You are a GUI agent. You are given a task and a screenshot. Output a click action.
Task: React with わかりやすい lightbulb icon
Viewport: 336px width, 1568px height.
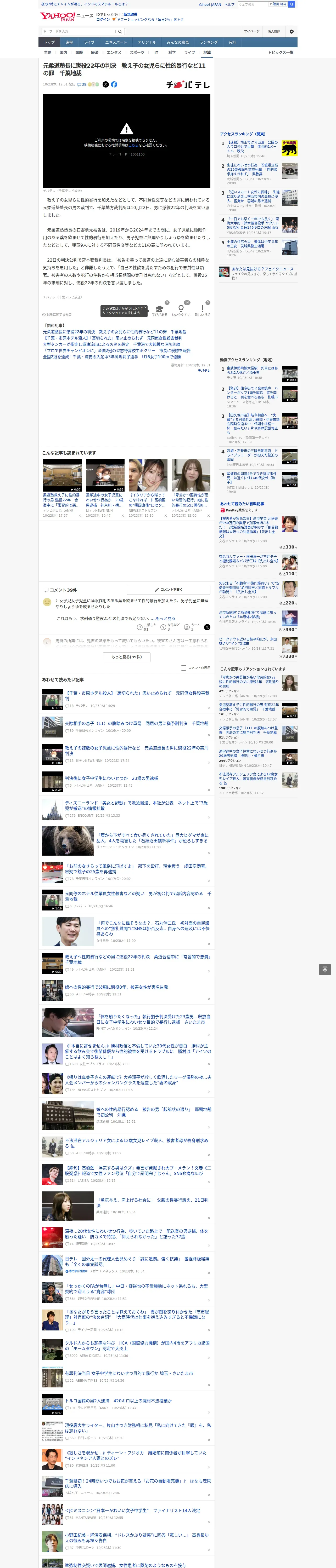(x=181, y=309)
